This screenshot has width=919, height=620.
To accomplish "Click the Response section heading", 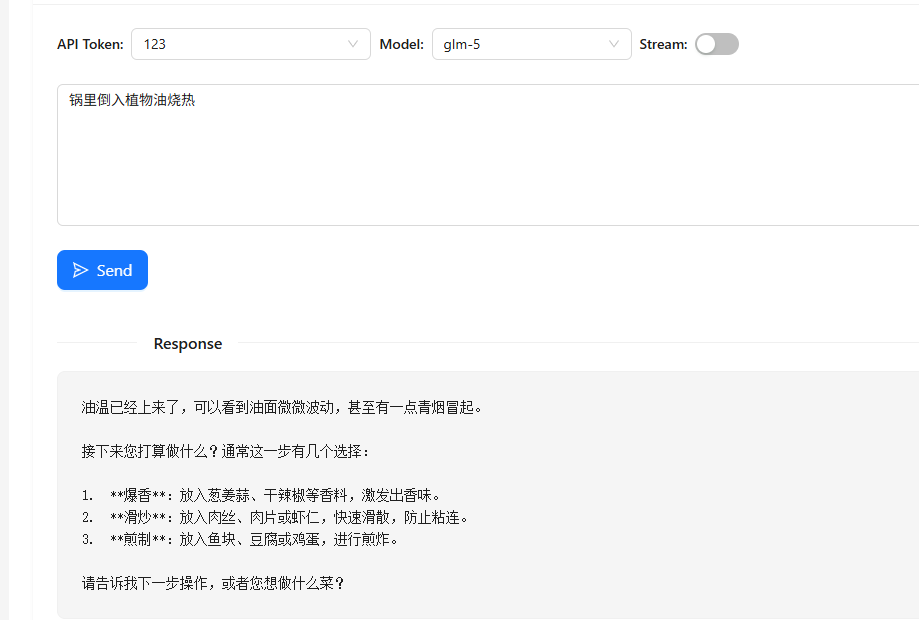I will point(188,344).
